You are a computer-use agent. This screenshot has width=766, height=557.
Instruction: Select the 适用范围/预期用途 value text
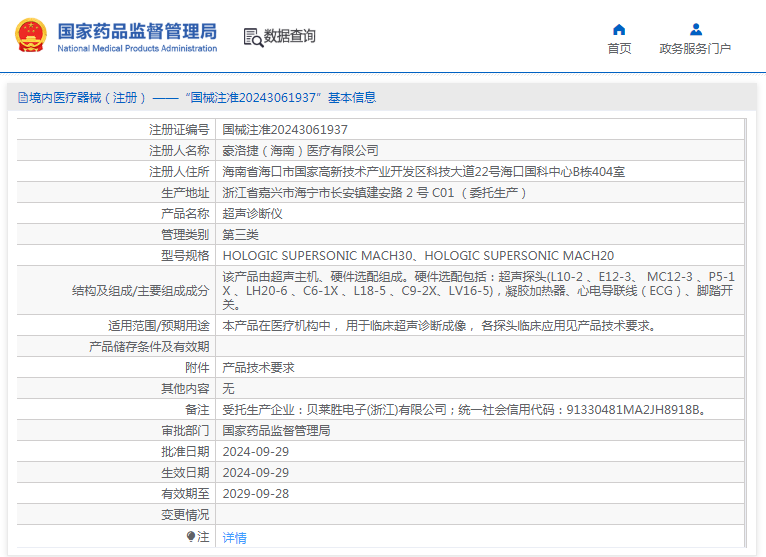point(440,325)
